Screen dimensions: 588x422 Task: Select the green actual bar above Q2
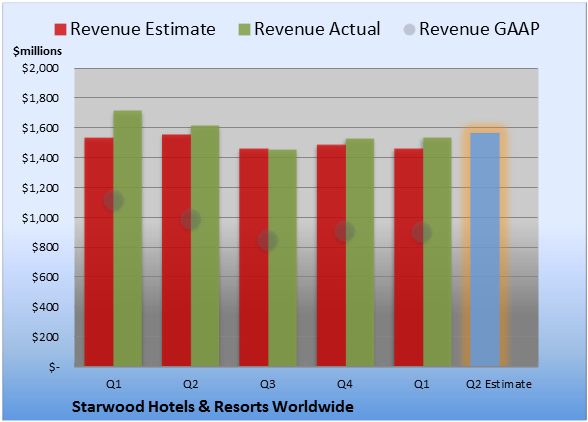coord(205,246)
